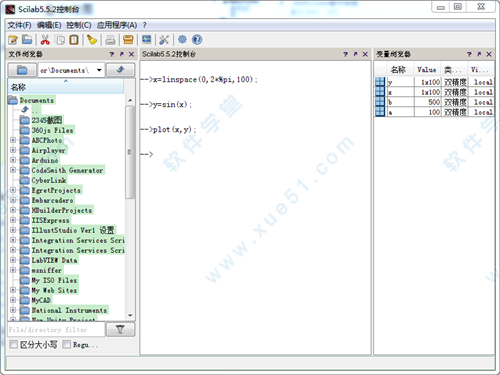Click the select directory folder button
Screen dimensions: 500x375
(22, 70)
